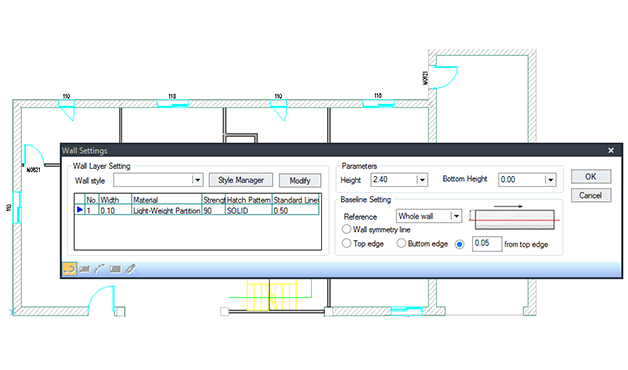The height and width of the screenshot is (370, 628).
Task: Click the straight wall segment icon
Action: pyautogui.click(x=85, y=269)
